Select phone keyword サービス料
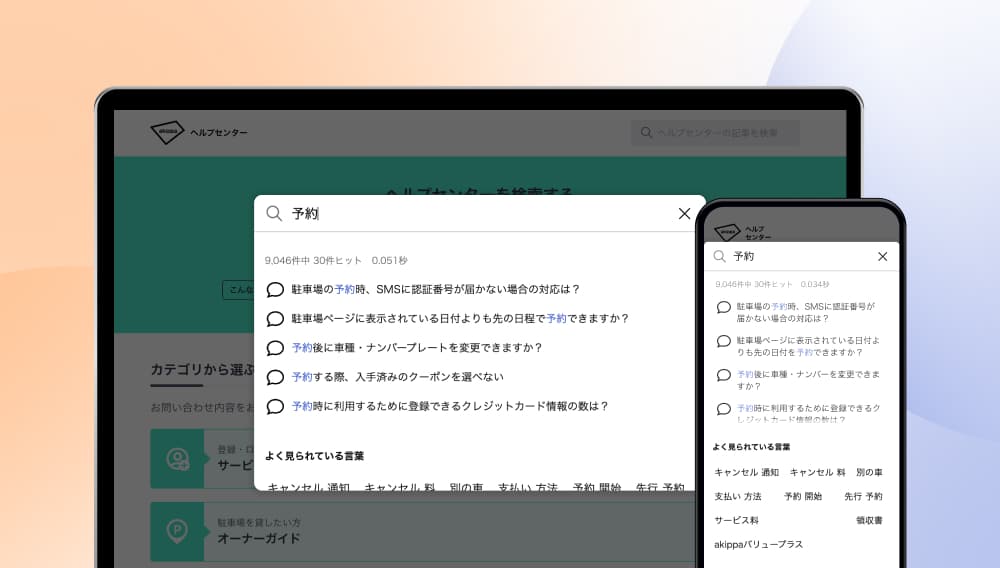 (736, 520)
